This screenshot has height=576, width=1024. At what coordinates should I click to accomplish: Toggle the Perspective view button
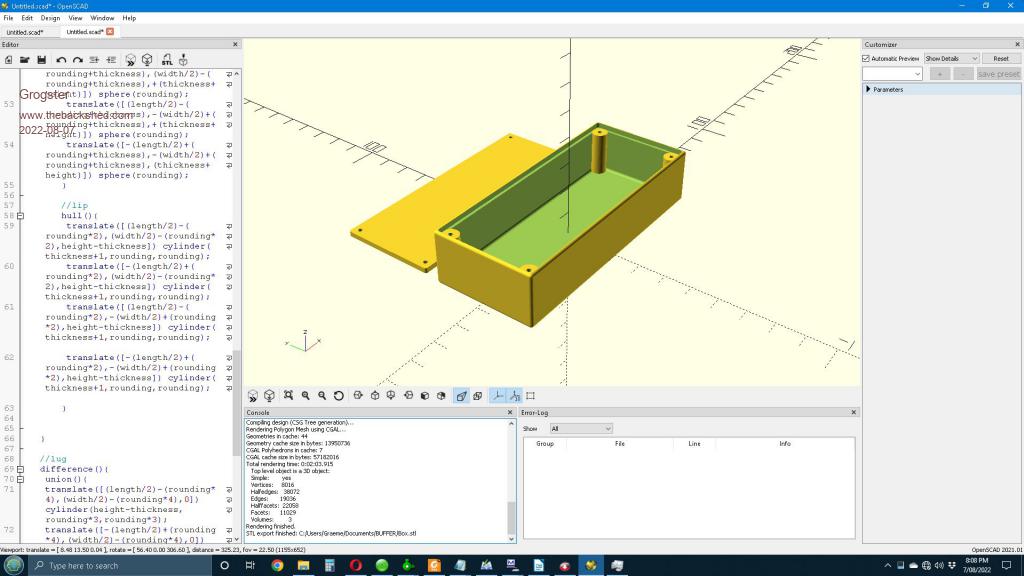coord(461,396)
